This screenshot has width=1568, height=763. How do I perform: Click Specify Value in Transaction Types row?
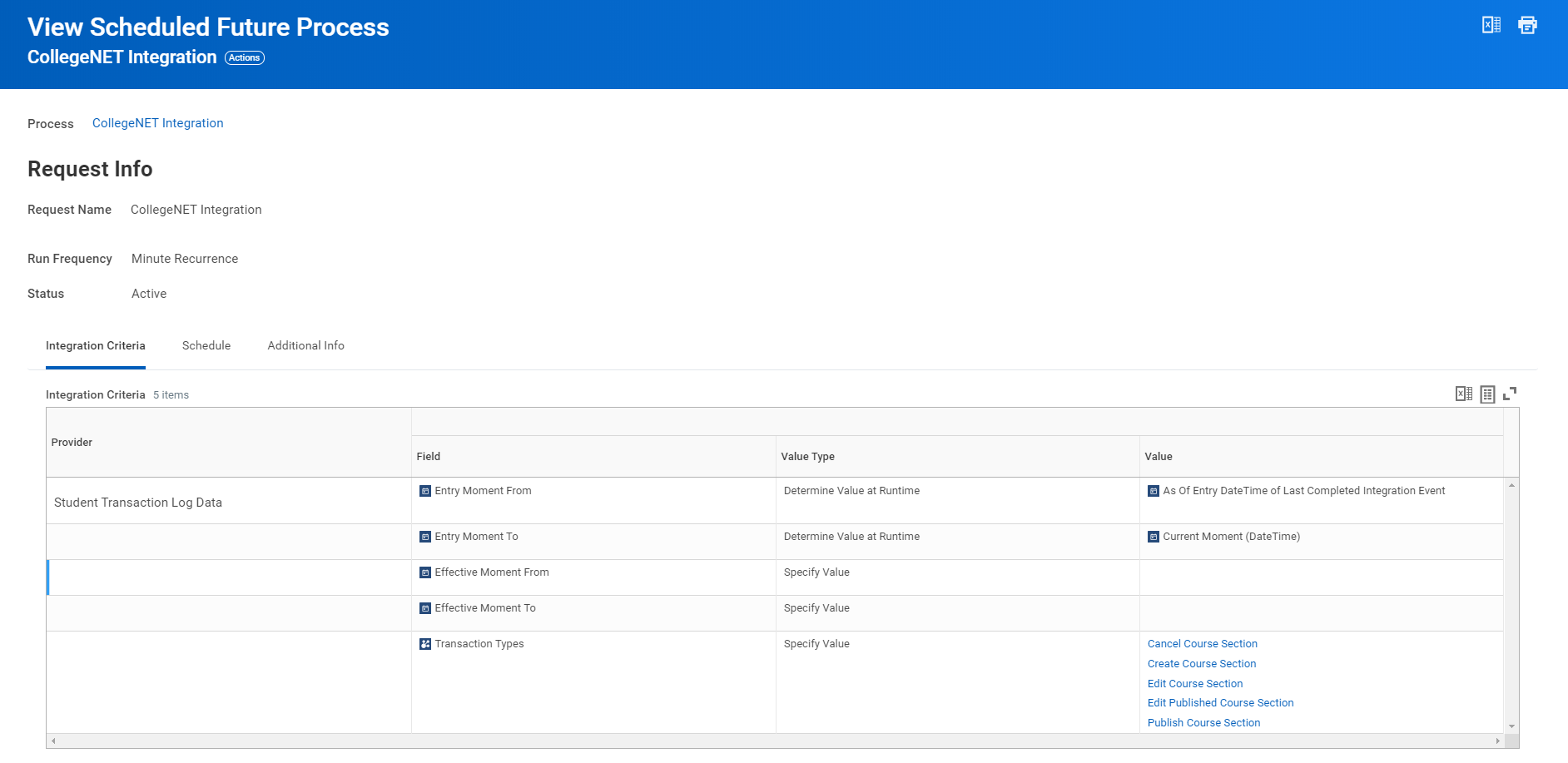click(816, 644)
